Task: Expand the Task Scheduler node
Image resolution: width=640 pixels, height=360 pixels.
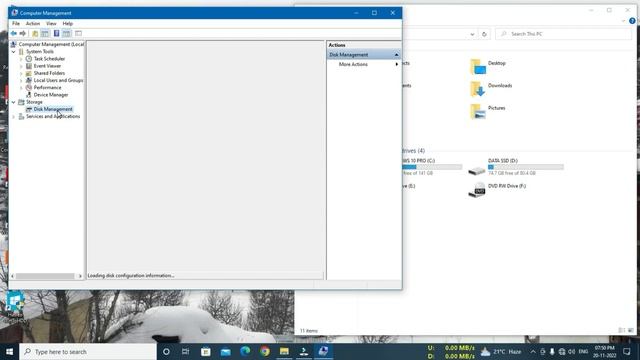Action: pos(21,59)
